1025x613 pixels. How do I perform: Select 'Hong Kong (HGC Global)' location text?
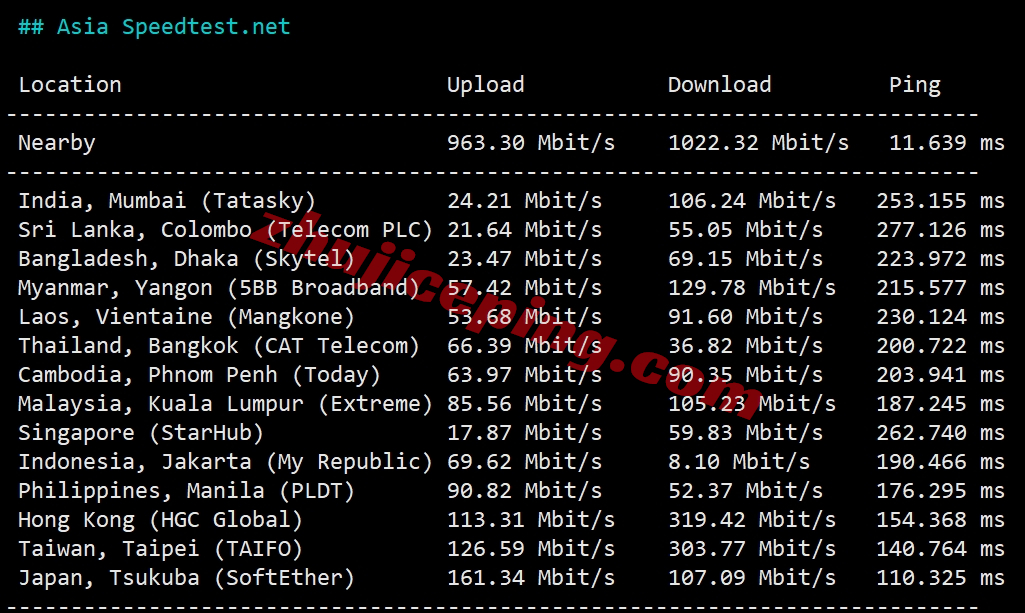coord(161,520)
